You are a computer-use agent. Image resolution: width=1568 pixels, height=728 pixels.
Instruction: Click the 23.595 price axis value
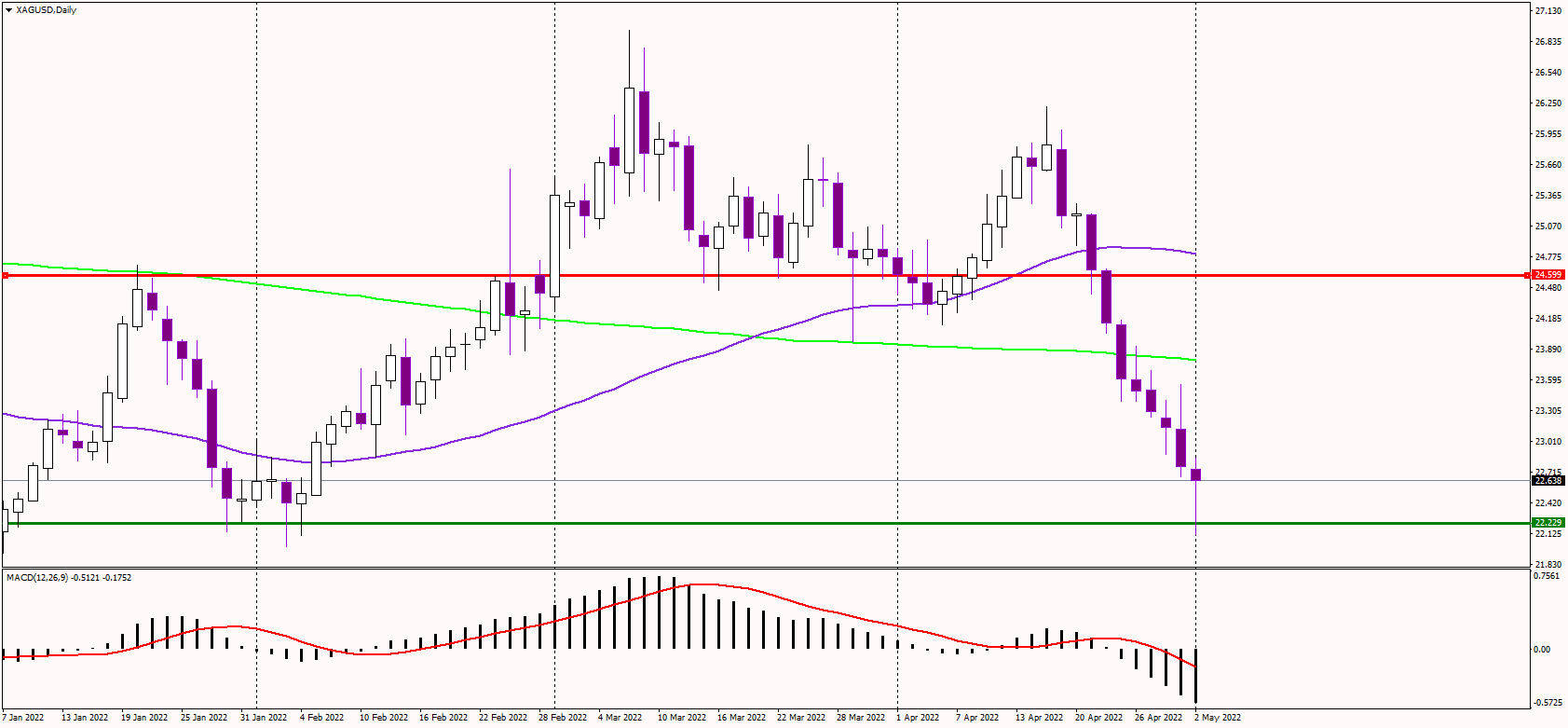click(x=1548, y=380)
